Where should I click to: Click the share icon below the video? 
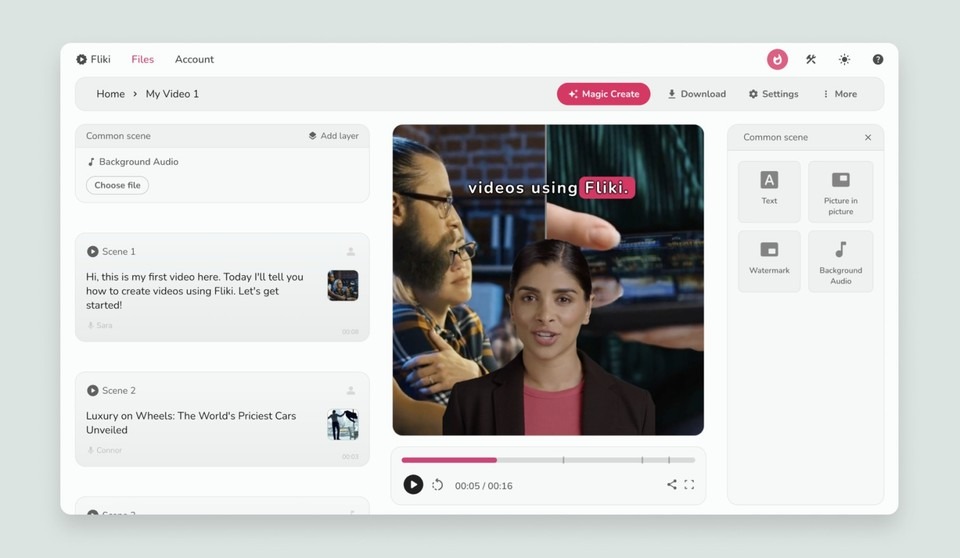tap(671, 485)
